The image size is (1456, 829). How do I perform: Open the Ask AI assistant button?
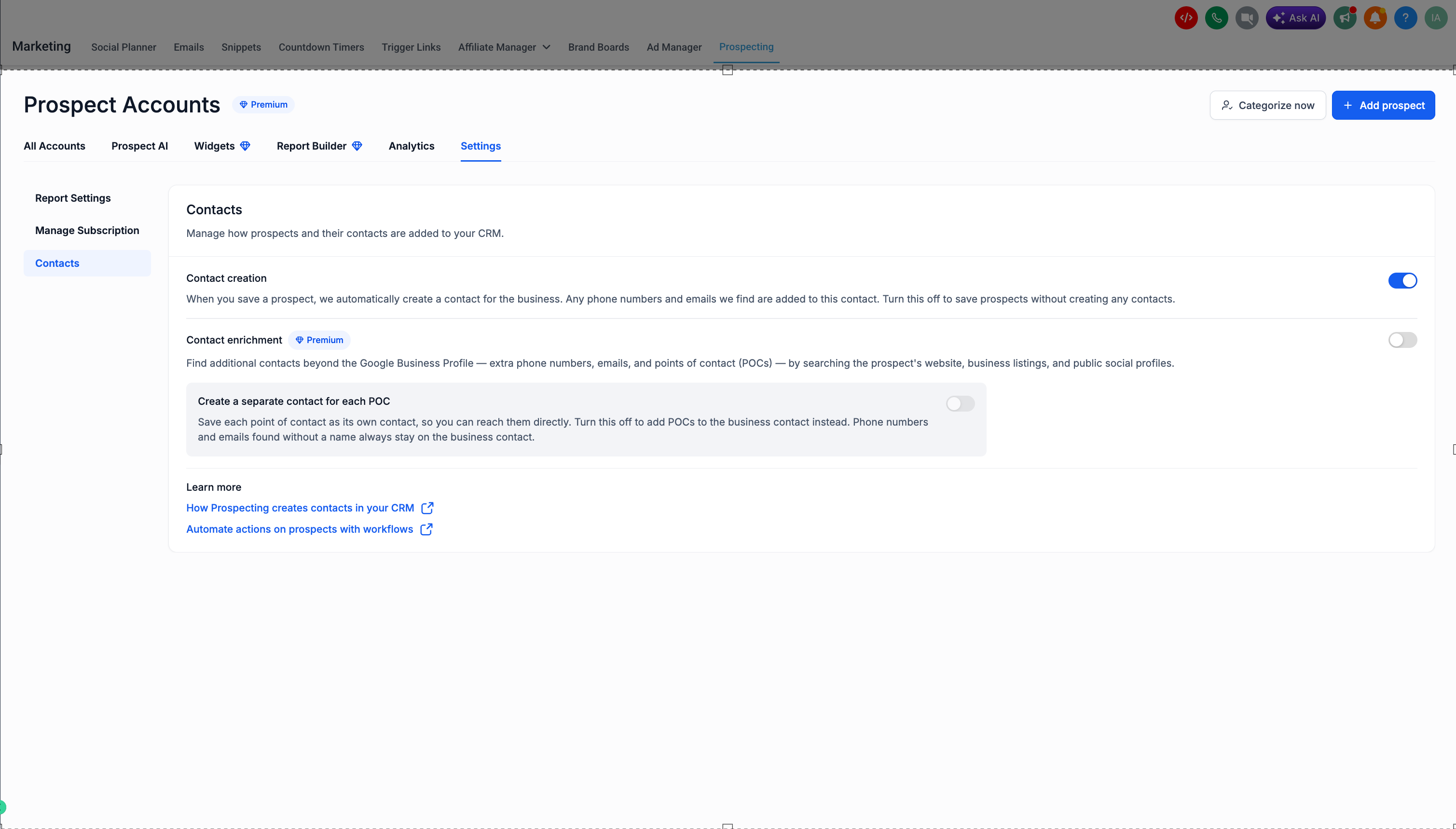tap(1295, 18)
